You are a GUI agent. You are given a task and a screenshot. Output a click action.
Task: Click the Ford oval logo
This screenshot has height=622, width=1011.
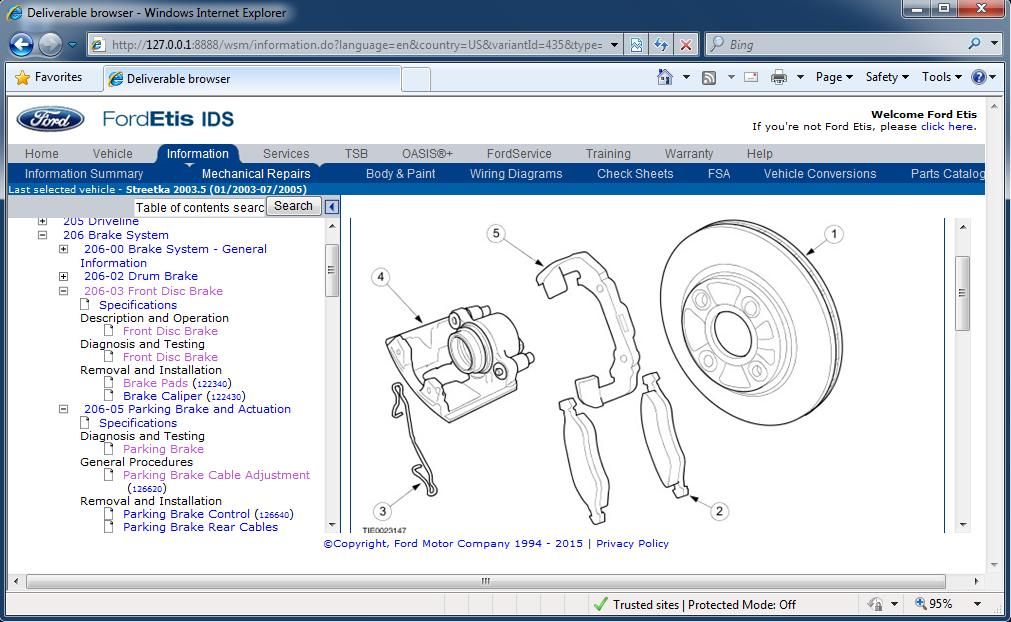(x=50, y=119)
